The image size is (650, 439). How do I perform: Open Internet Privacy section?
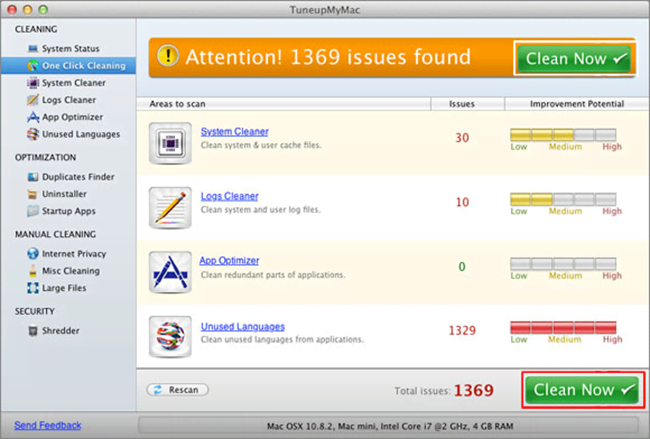[x=74, y=254]
